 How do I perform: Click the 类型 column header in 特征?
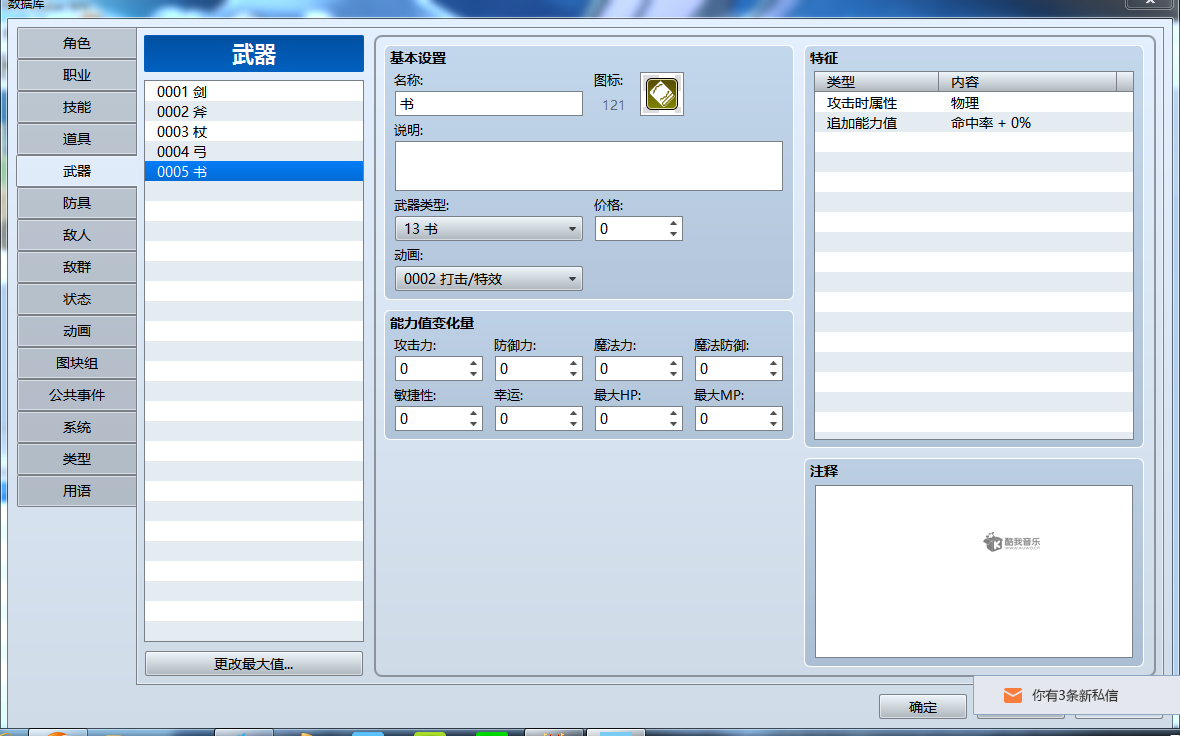pyautogui.click(x=877, y=82)
